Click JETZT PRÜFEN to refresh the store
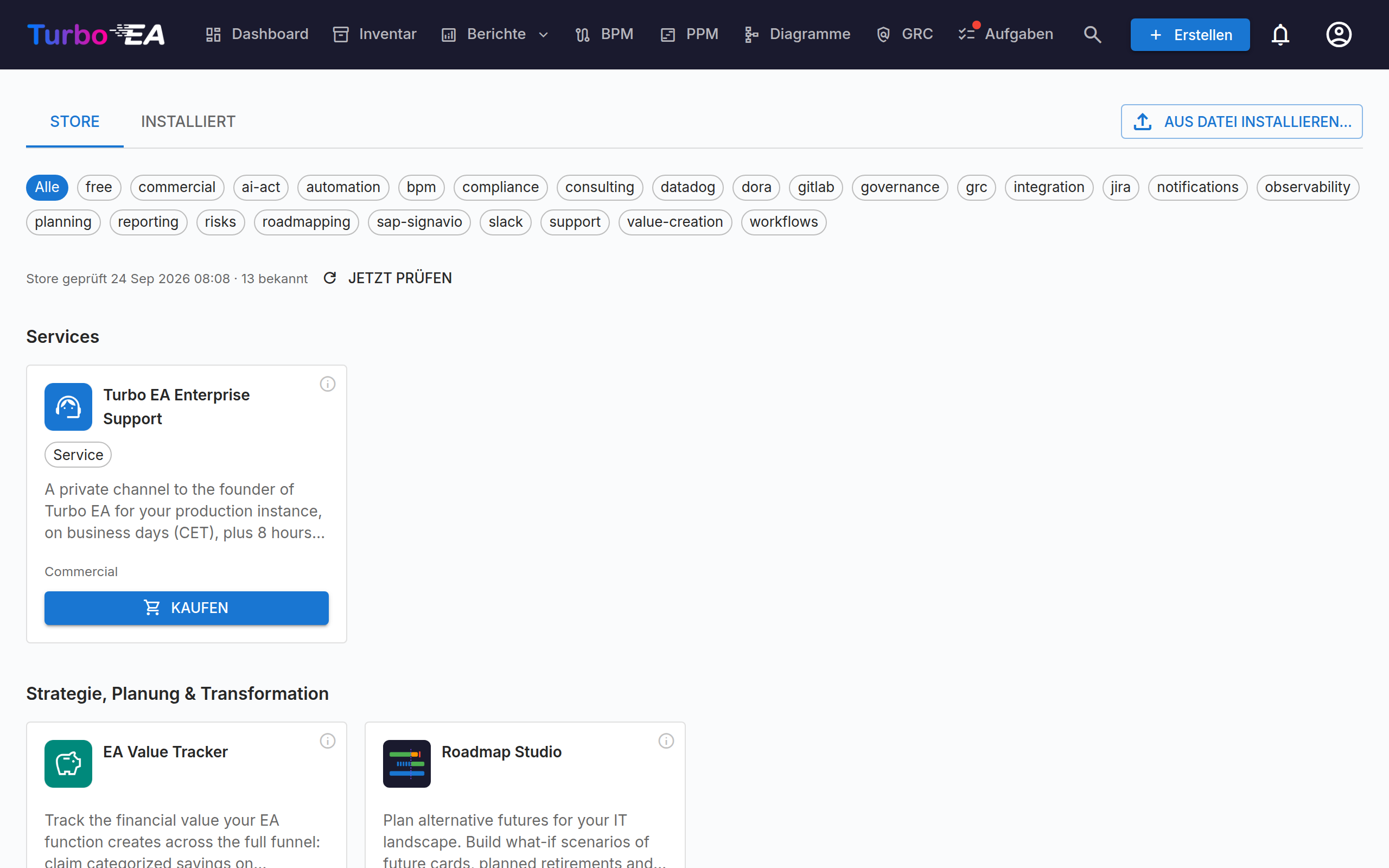The width and height of the screenshot is (1389, 868). click(388, 278)
